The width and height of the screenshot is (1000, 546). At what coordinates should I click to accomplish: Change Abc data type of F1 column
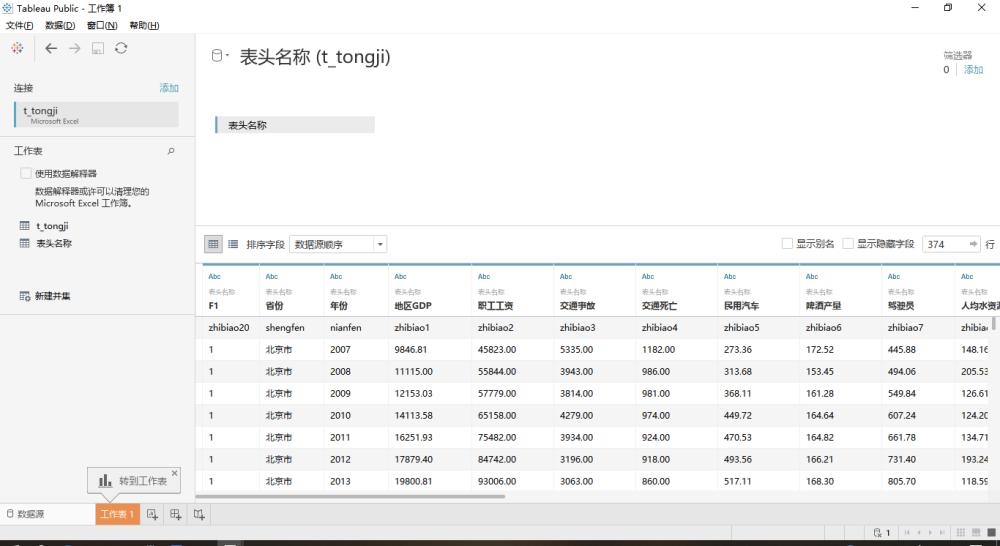[214, 277]
